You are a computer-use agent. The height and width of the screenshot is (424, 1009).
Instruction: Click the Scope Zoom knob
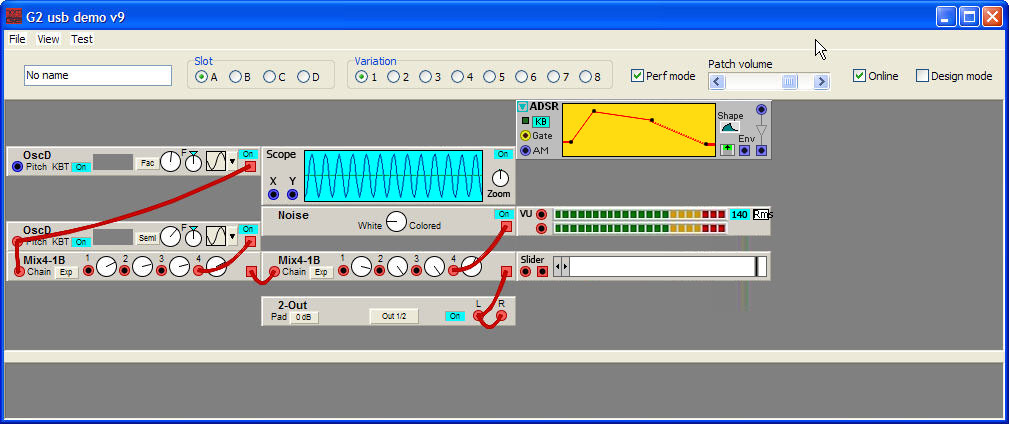pos(500,177)
